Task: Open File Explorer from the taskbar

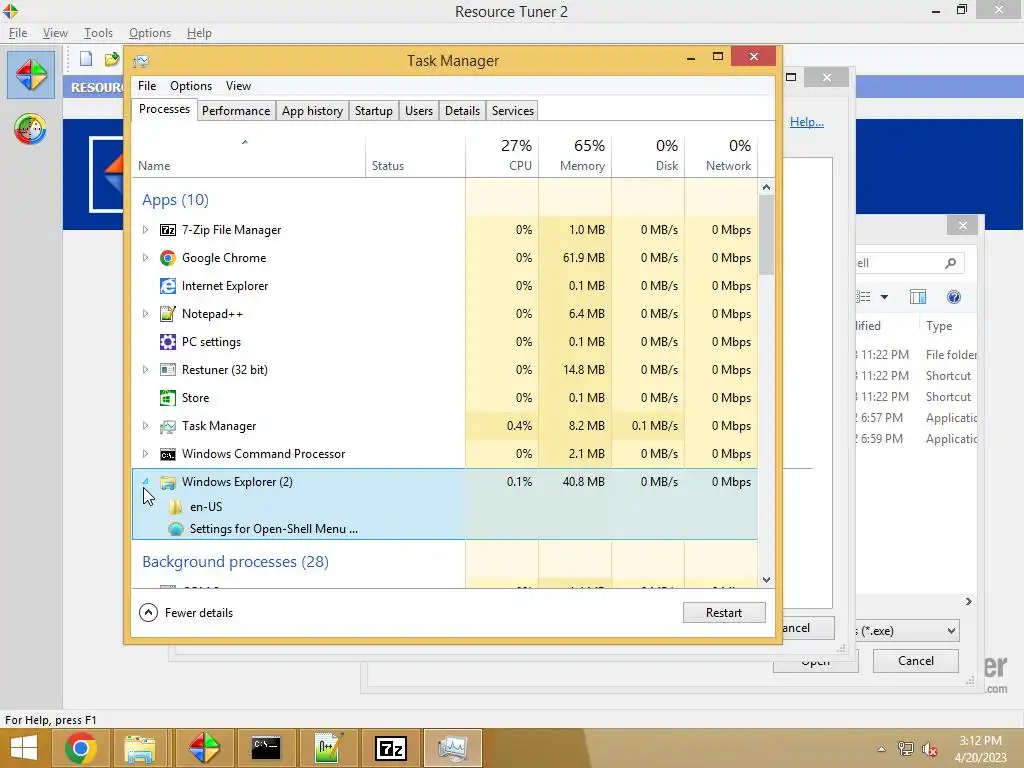Action: pos(140,748)
